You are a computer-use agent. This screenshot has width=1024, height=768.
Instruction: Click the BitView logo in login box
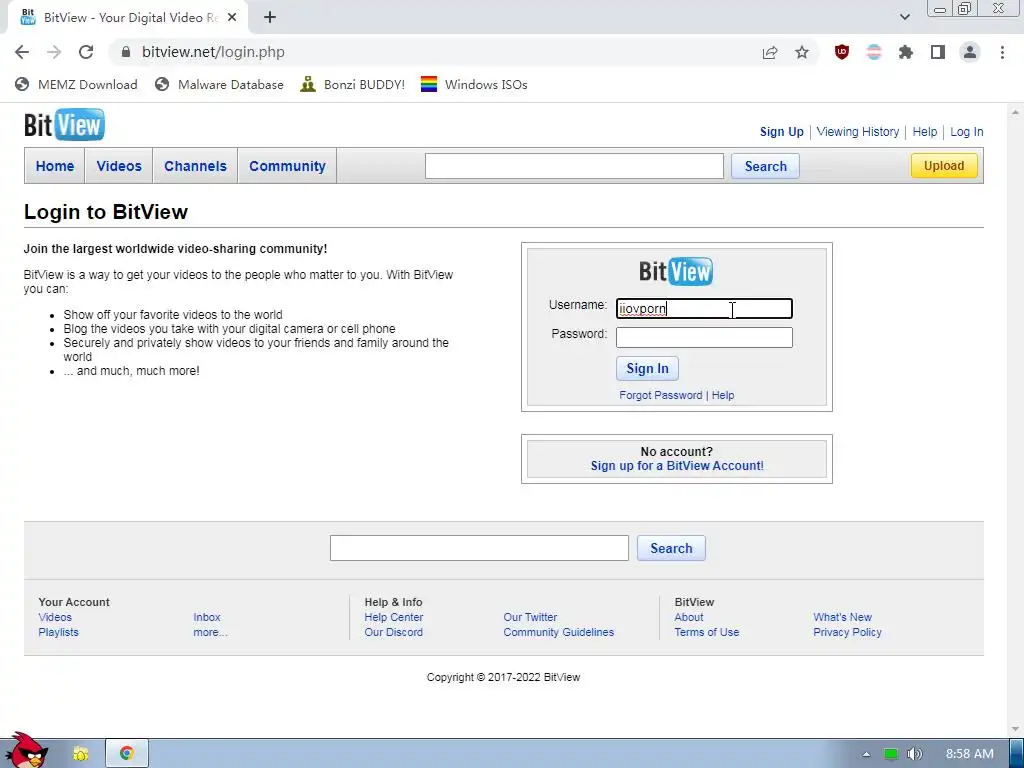[x=676, y=271]
